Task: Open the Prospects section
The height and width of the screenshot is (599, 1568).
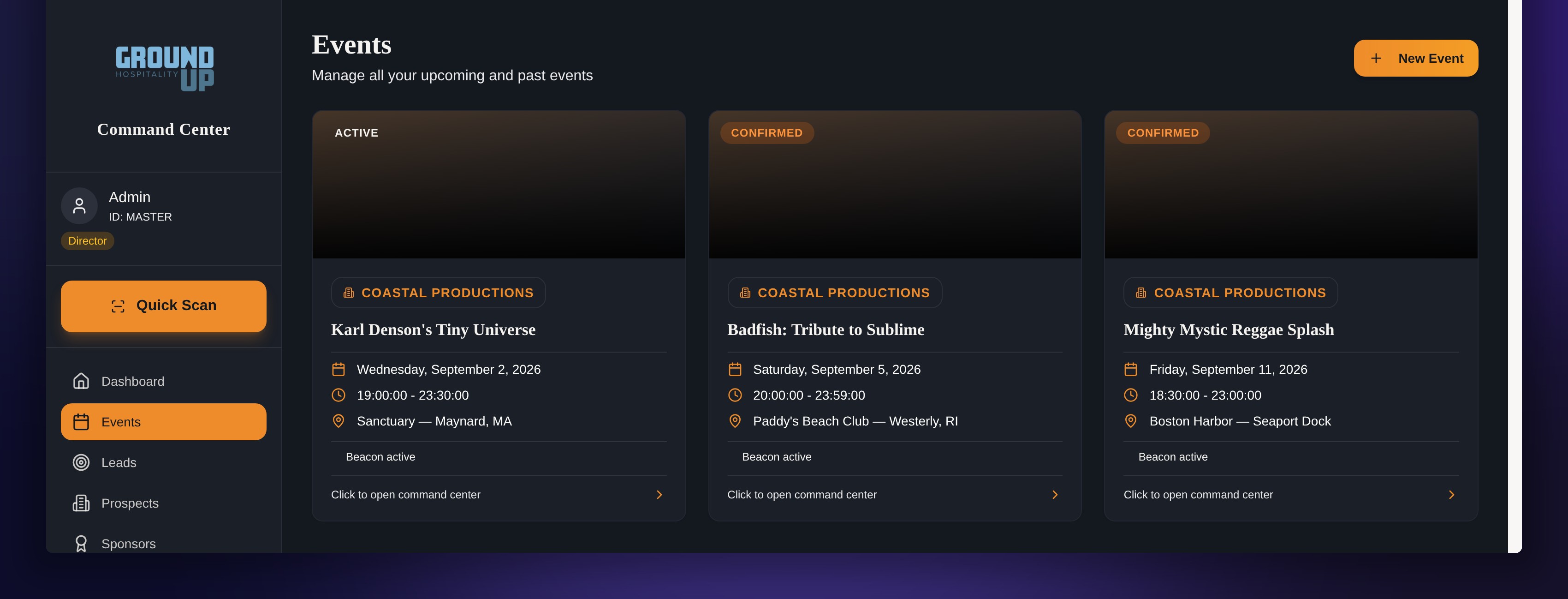Action: [x=164, y=503]
